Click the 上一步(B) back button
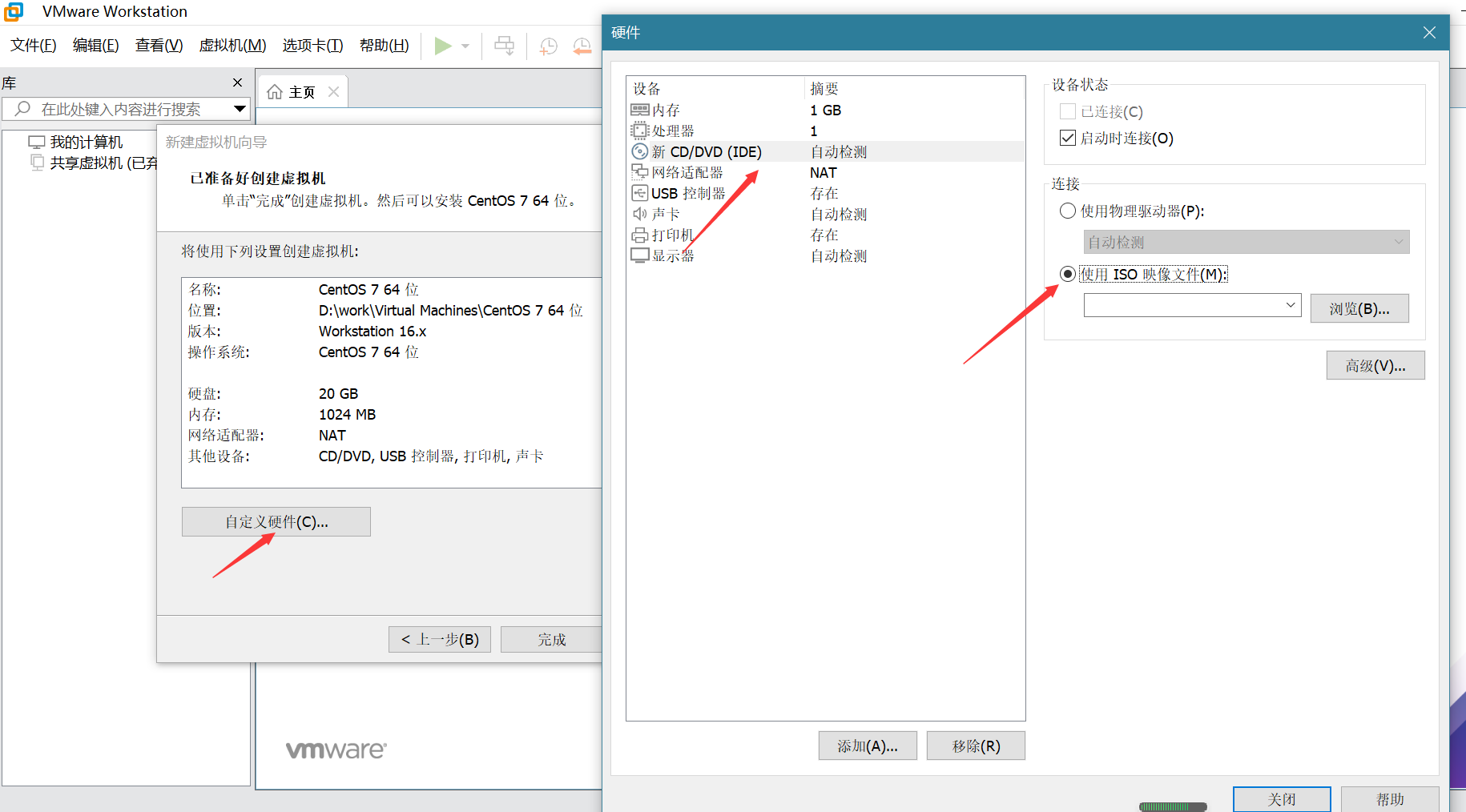 [x=440, y=639]
